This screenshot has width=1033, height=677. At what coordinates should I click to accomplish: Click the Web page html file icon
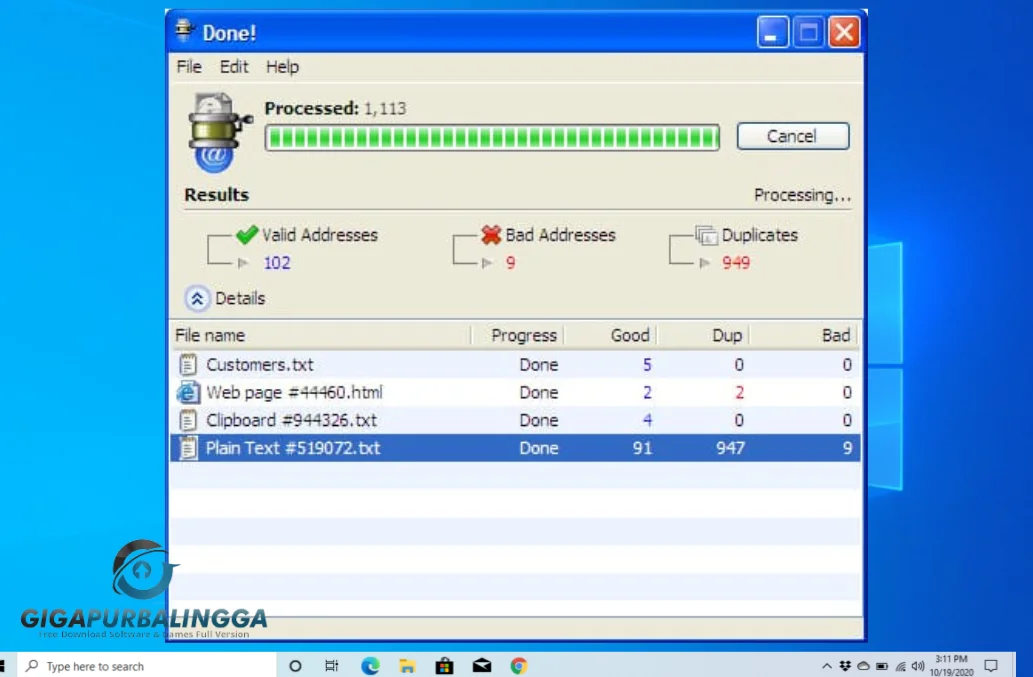point(188,393)
